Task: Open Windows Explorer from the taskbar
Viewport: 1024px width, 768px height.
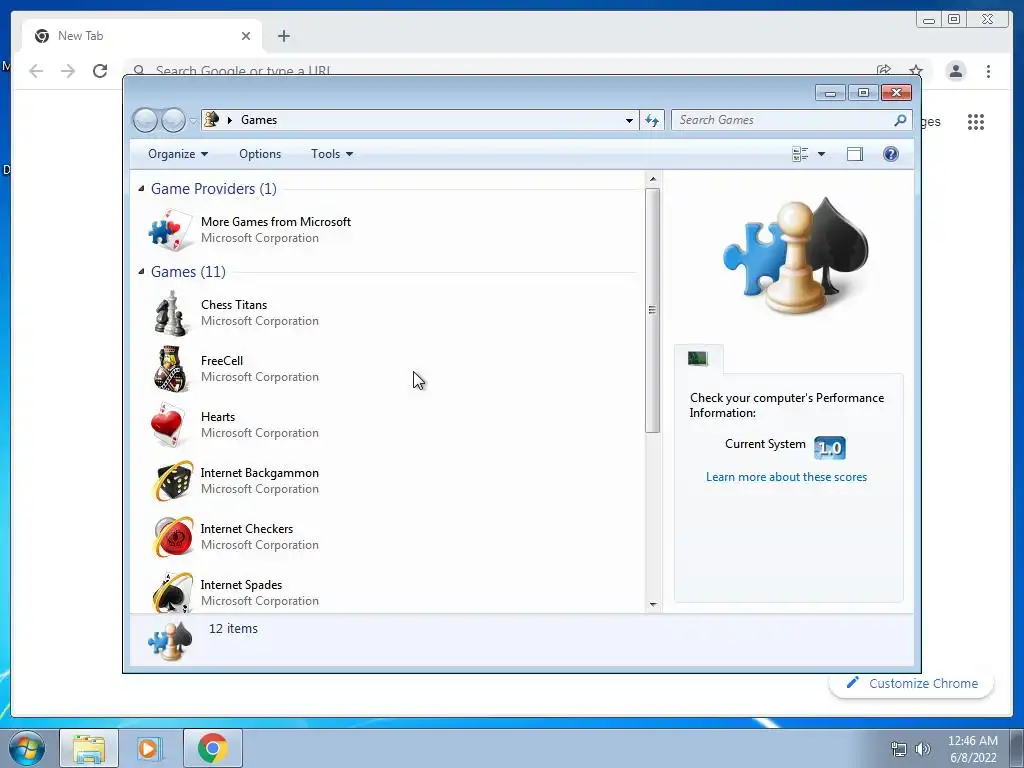Action: pyautogui.click(x=89, y=748)
